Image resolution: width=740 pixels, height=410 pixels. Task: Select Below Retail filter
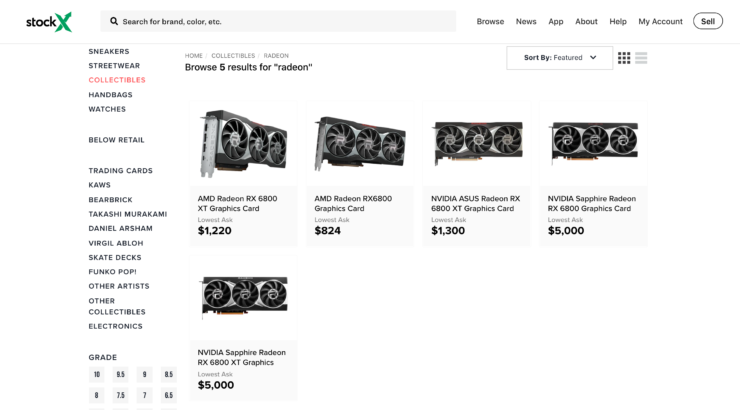click(x=117, y=140)
